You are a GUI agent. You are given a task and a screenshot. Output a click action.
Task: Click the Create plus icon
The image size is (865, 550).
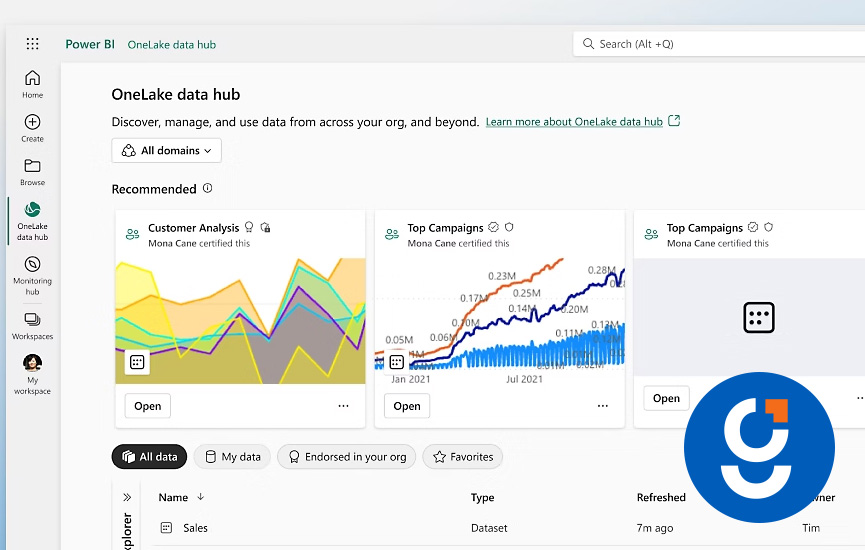pyautogui.click(x=32, y=123)
